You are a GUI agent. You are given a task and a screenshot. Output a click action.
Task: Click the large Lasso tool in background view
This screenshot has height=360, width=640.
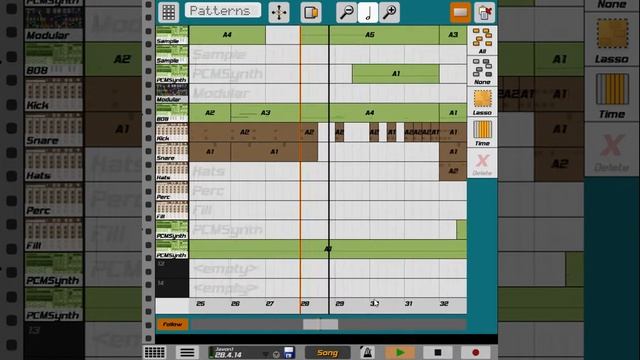click(x=611, y=40)
